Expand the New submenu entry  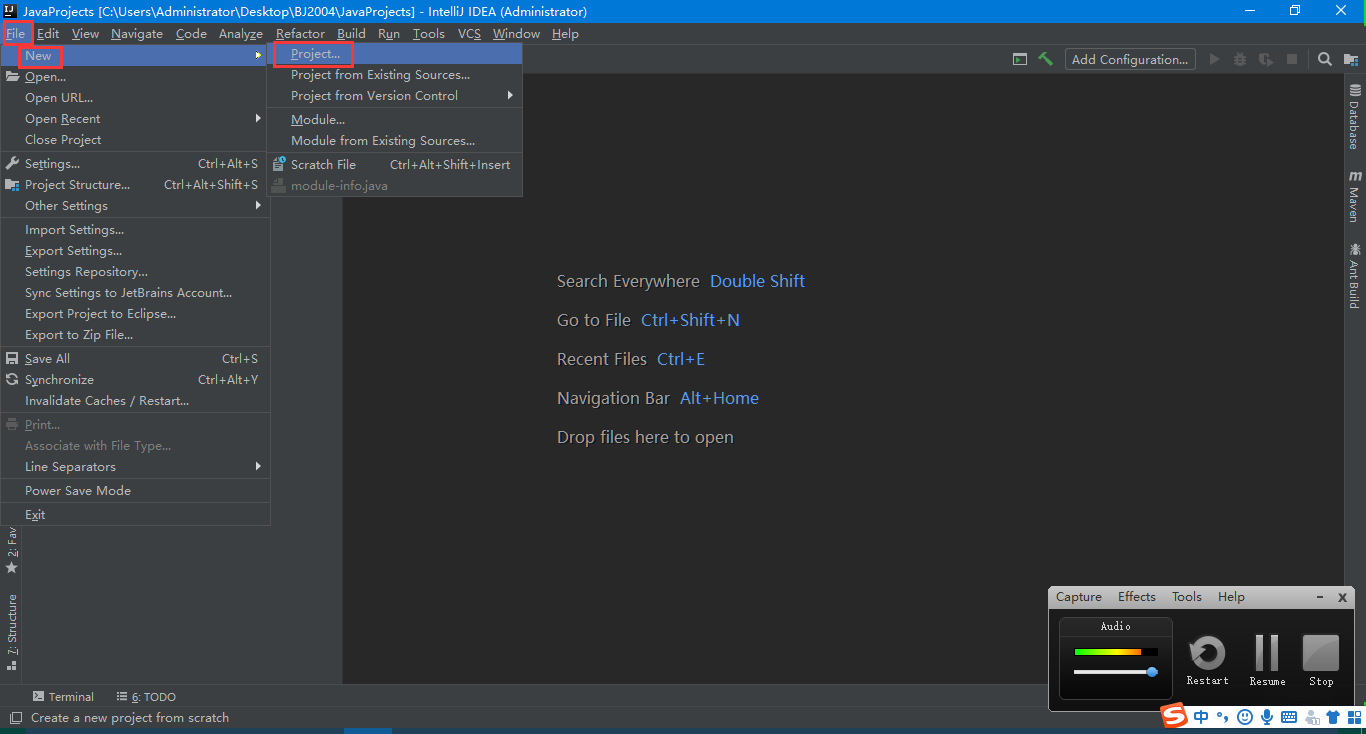pyautogui.click(x=135, y=56)
